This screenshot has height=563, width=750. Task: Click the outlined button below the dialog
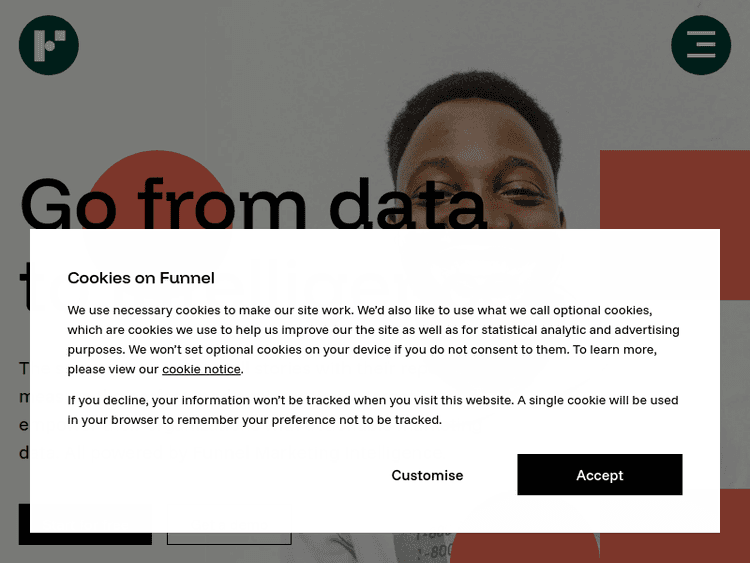point(229,539)
